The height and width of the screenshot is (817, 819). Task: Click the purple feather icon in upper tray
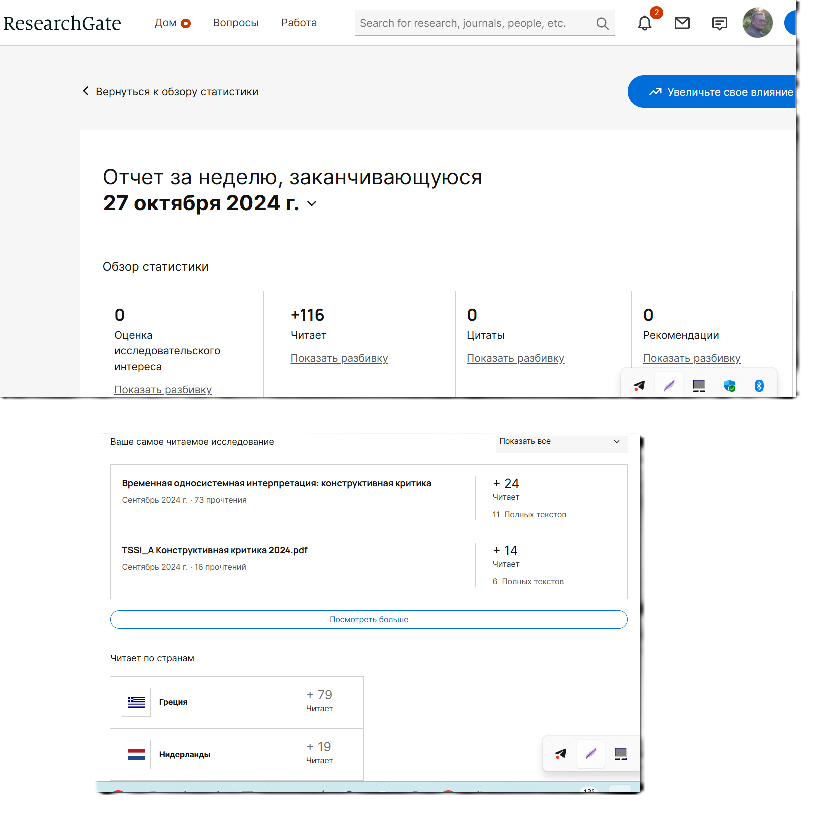(x=669, y=386)
